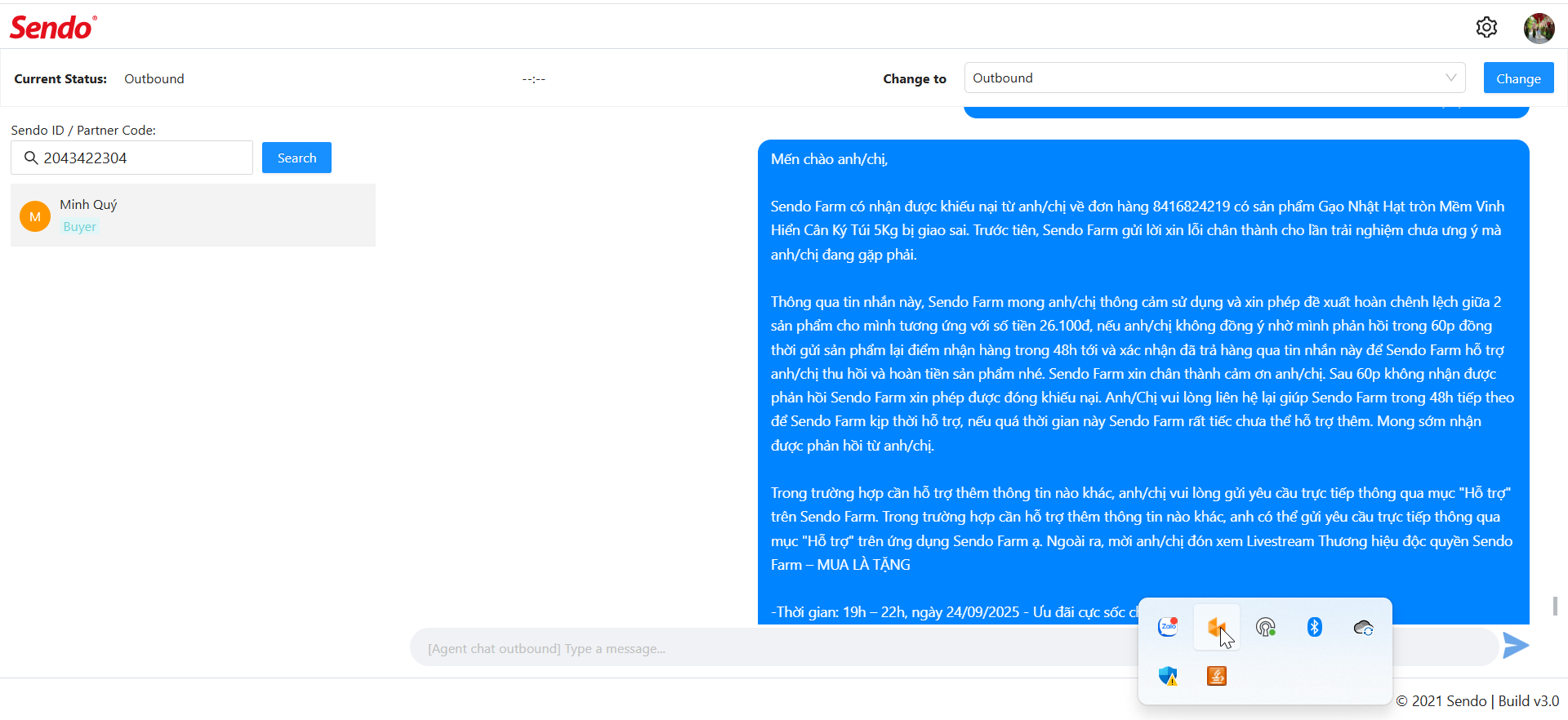Open OneDrive cloud sync tray icon
This screenshot has height=720, width=1568.
tap(1364, 627)
